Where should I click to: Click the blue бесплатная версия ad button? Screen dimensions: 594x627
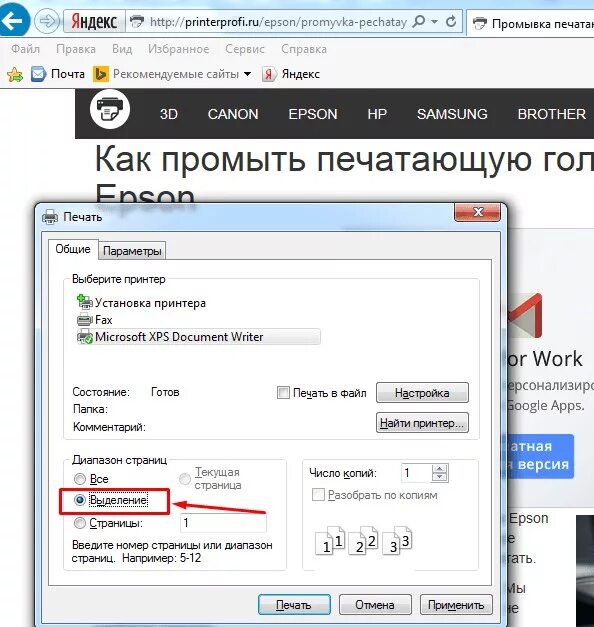click(x=540, y=456)
